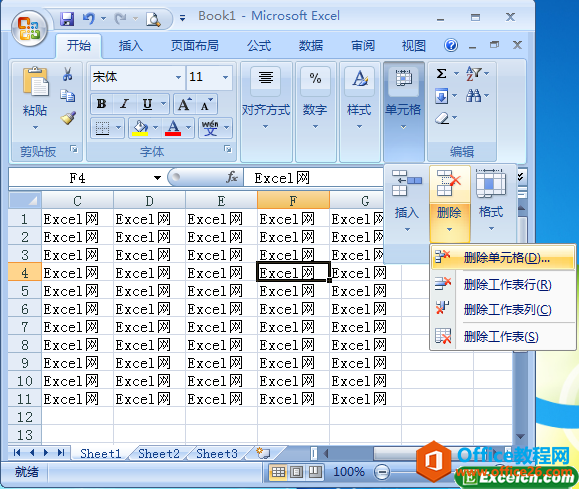Click the AutoSum sigma icon

tap(442, 73)
